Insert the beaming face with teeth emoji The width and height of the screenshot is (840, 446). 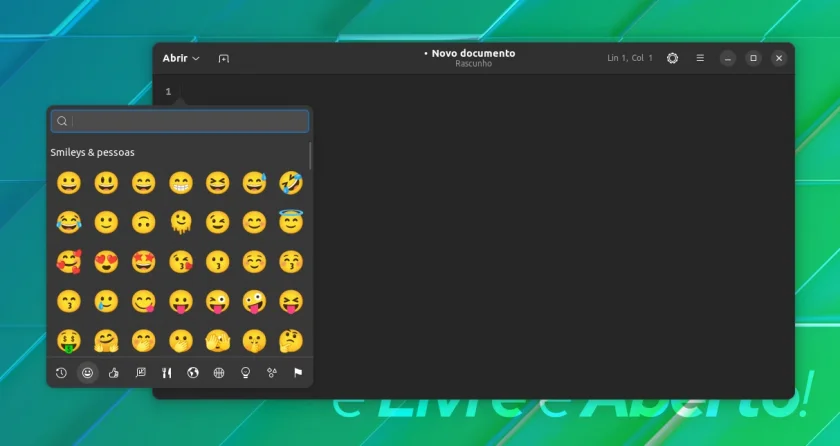(181, 183)
